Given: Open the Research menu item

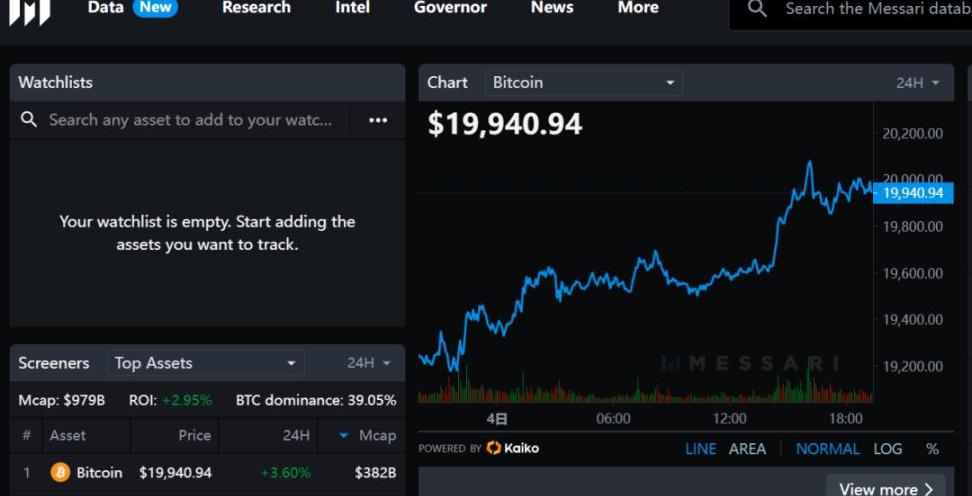Looking at the screenshot, I should click(256, 8).
